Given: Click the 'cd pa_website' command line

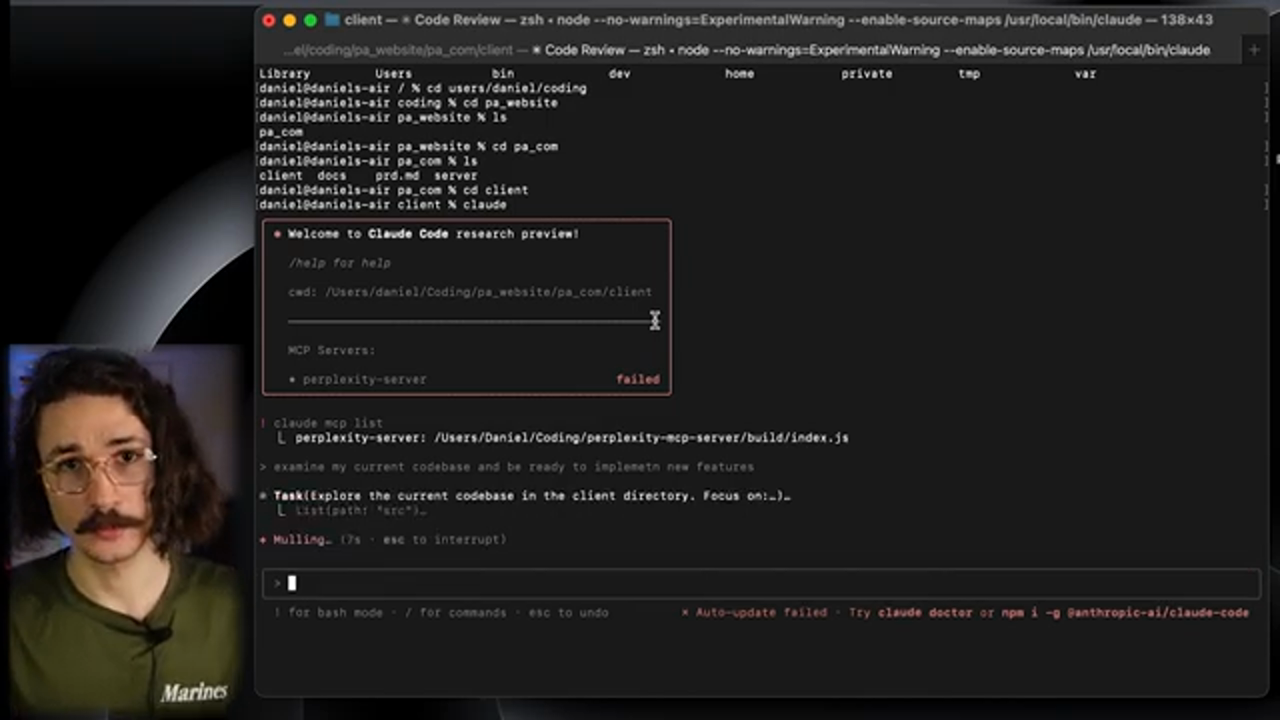Looking at the screenshot, I should [408, 103].
